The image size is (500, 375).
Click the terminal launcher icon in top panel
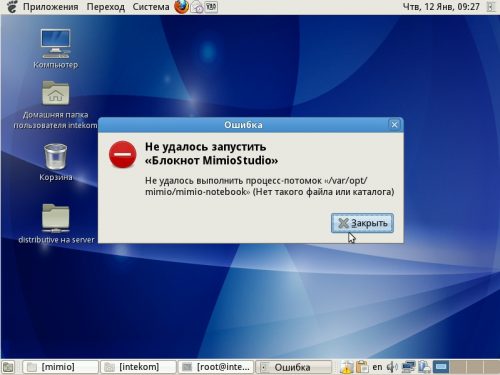pos(211,7)
